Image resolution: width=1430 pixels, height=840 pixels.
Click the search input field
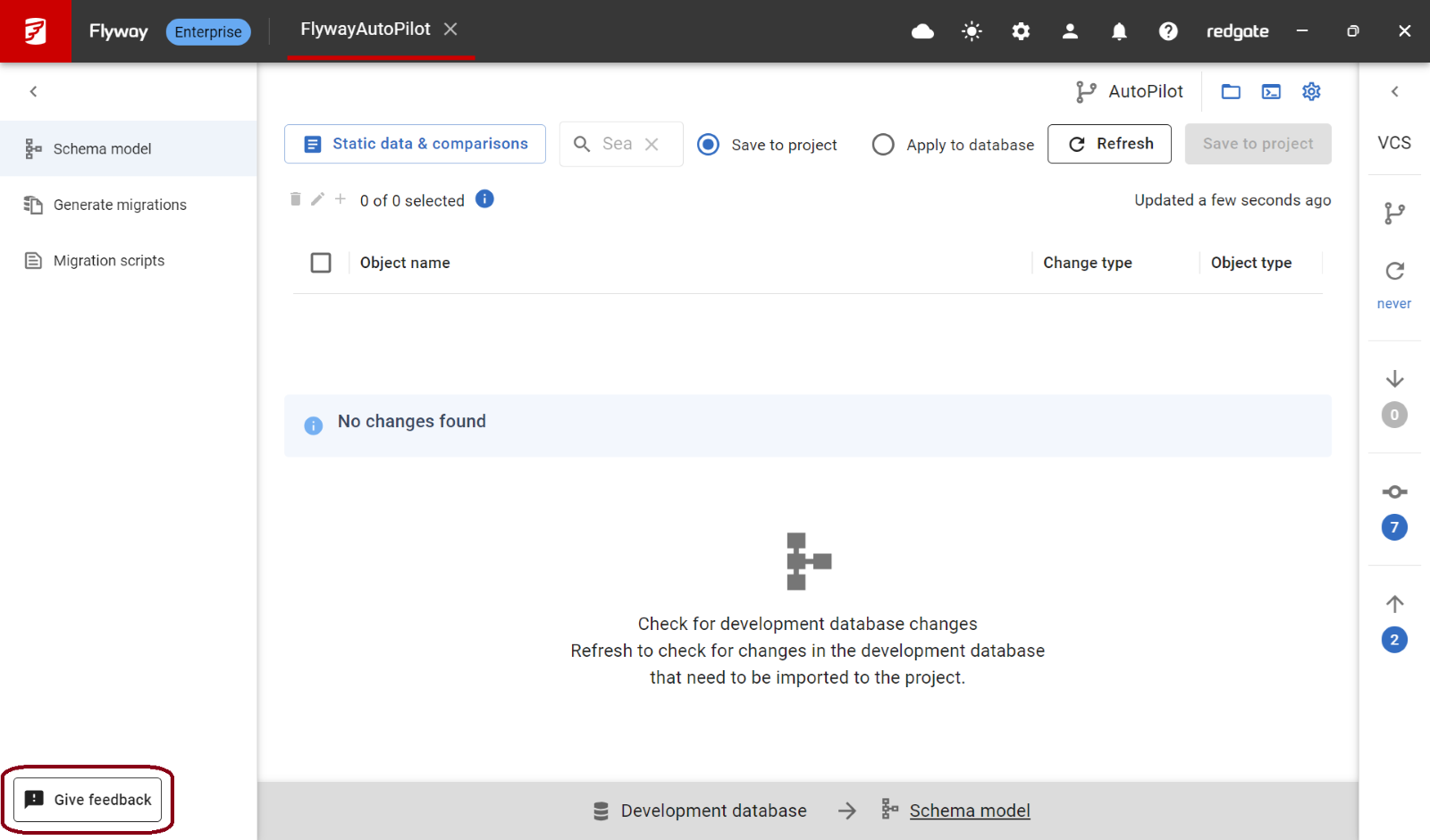tap(618, 144)
